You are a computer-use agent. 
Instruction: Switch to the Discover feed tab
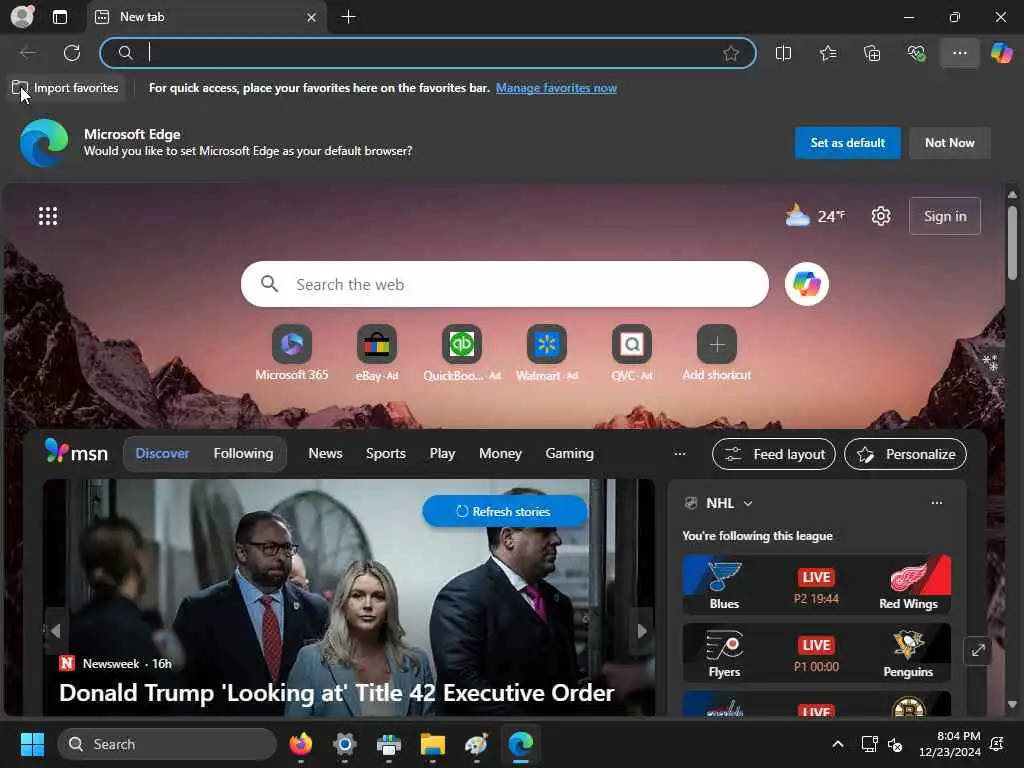162,454
